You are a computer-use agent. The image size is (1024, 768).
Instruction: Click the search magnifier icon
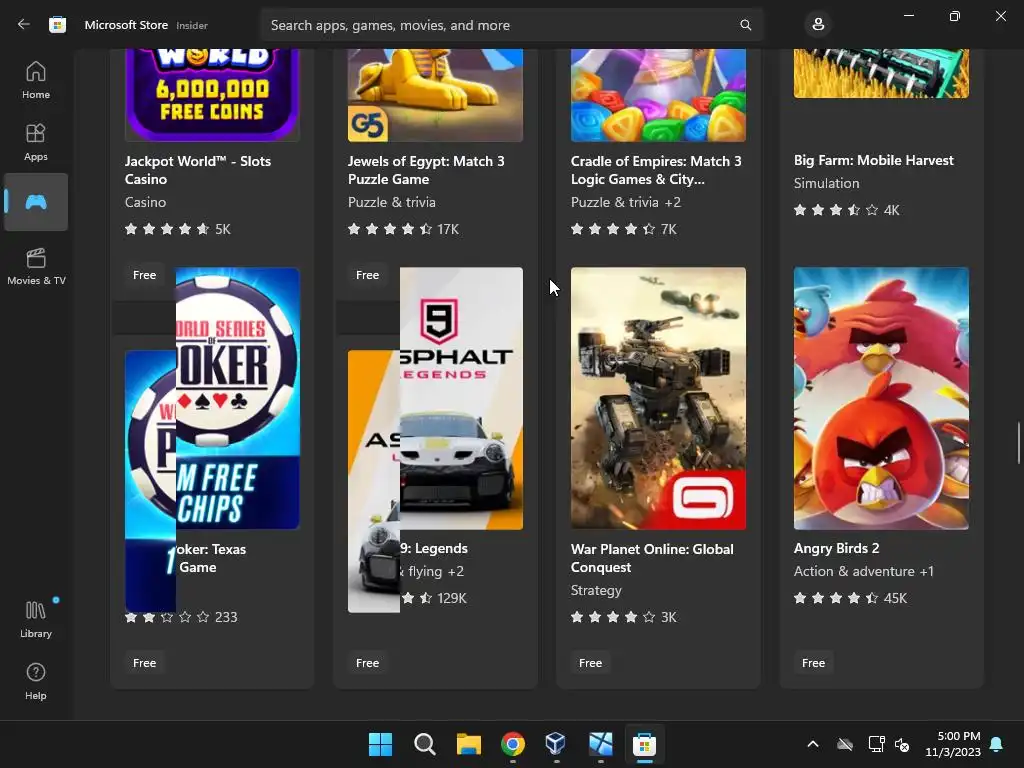click(x=745, y=25)
